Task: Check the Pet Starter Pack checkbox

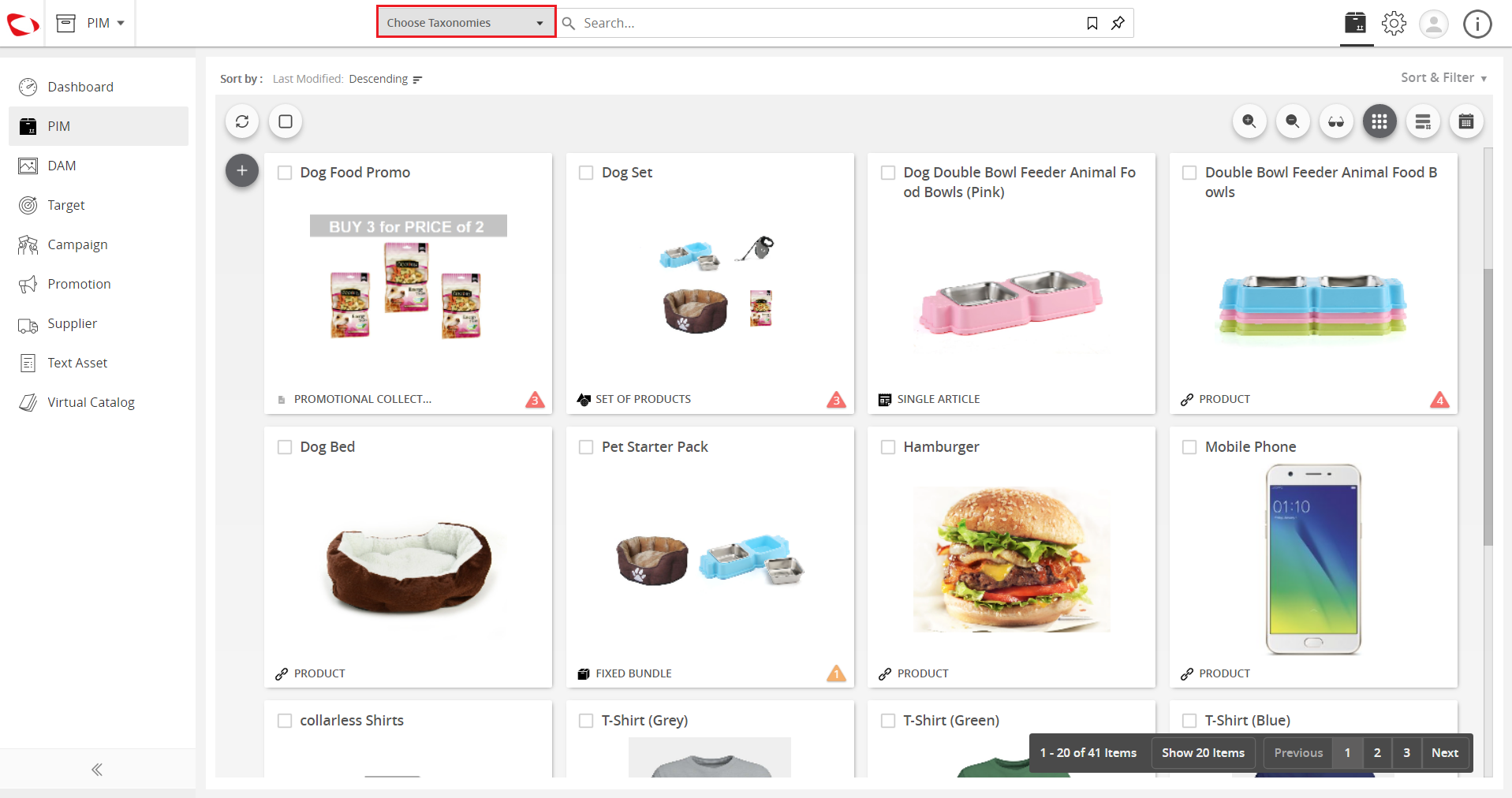Action: point(586,447)
